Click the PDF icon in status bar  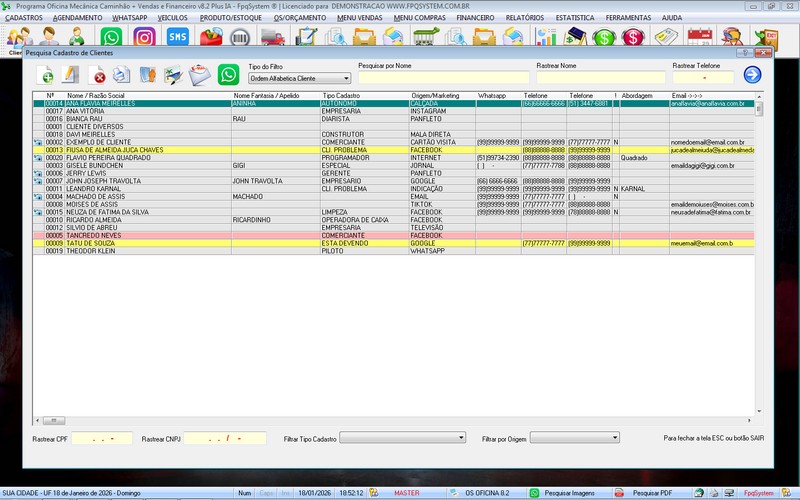point(619,493)
